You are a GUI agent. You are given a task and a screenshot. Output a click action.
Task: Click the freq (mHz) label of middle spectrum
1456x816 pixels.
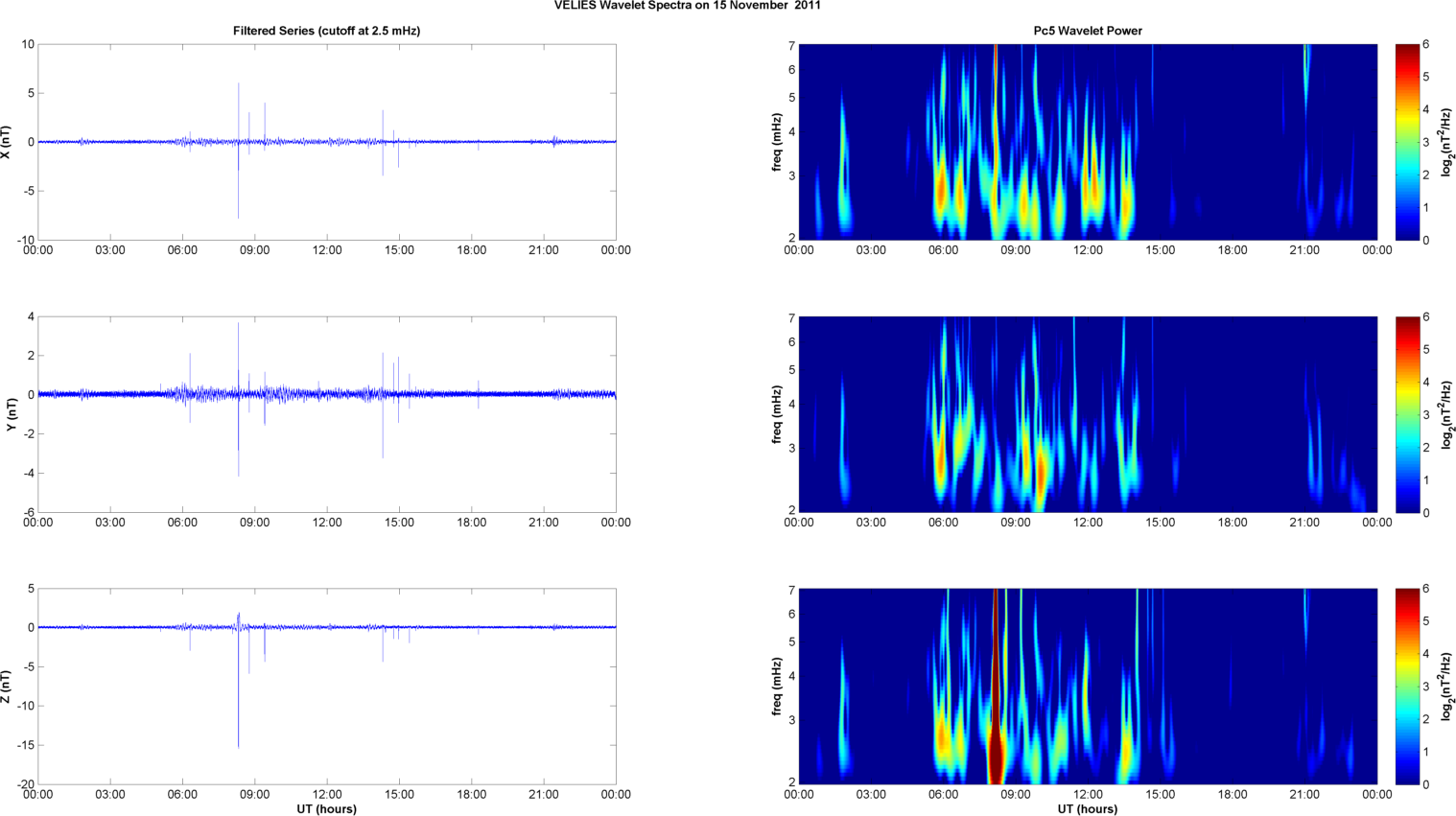776,414
